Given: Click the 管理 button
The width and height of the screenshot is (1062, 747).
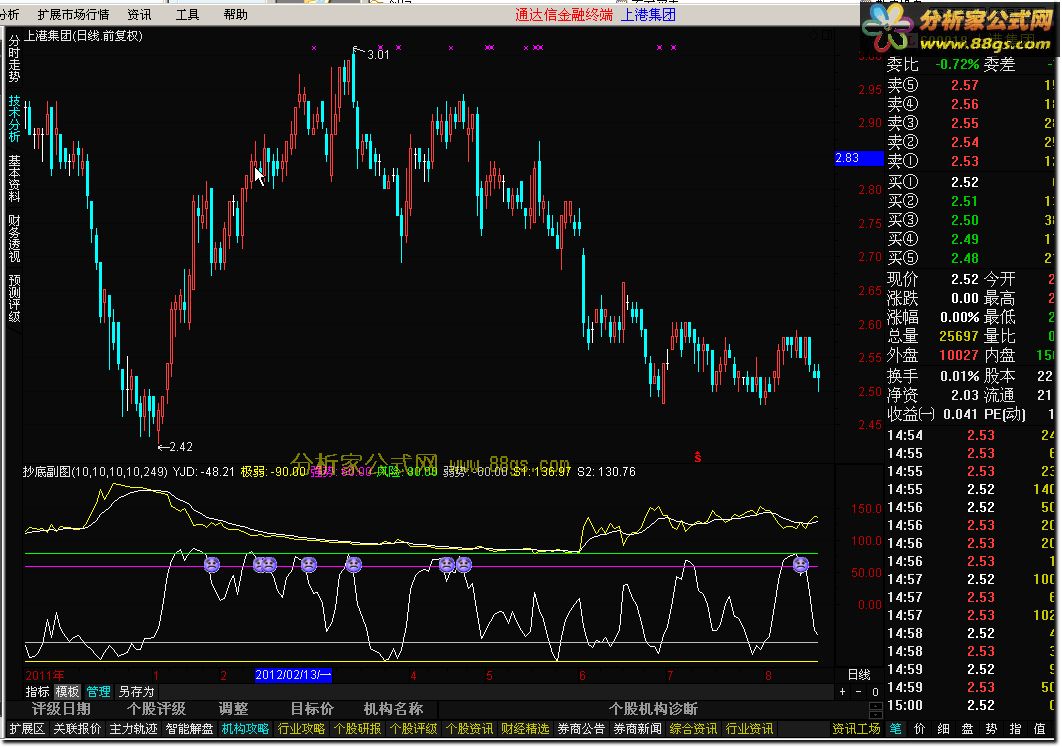Looking at the screenshot, I should point(98,691).
